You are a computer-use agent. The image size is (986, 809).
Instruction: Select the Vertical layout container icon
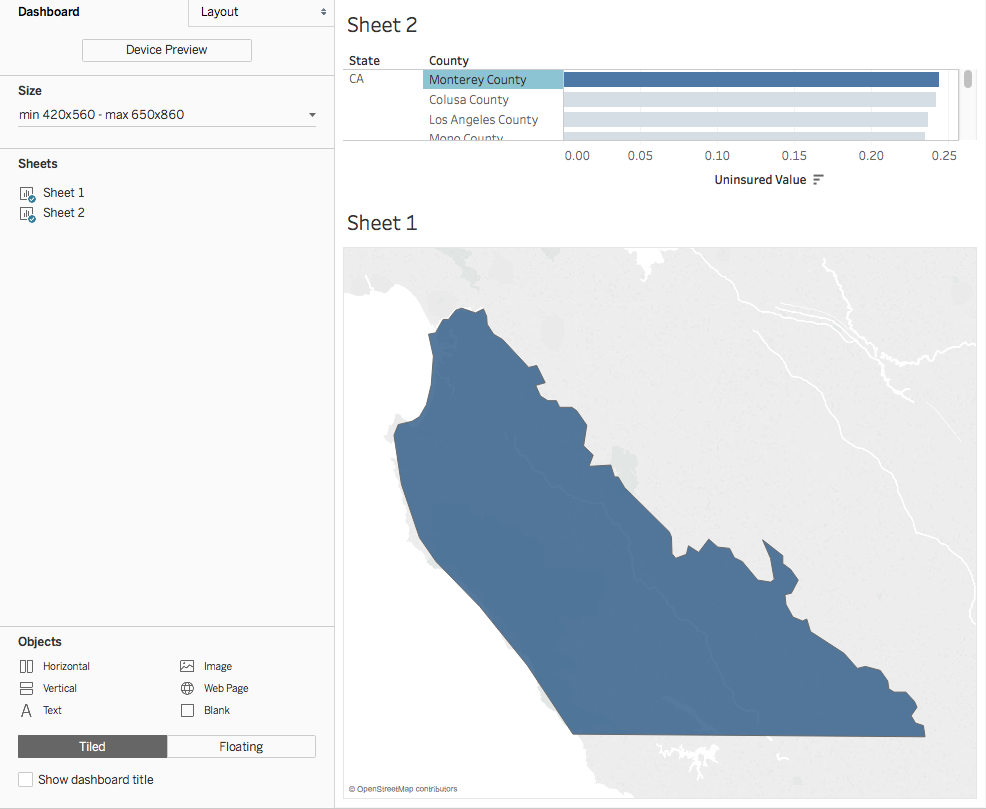point(27,688)
